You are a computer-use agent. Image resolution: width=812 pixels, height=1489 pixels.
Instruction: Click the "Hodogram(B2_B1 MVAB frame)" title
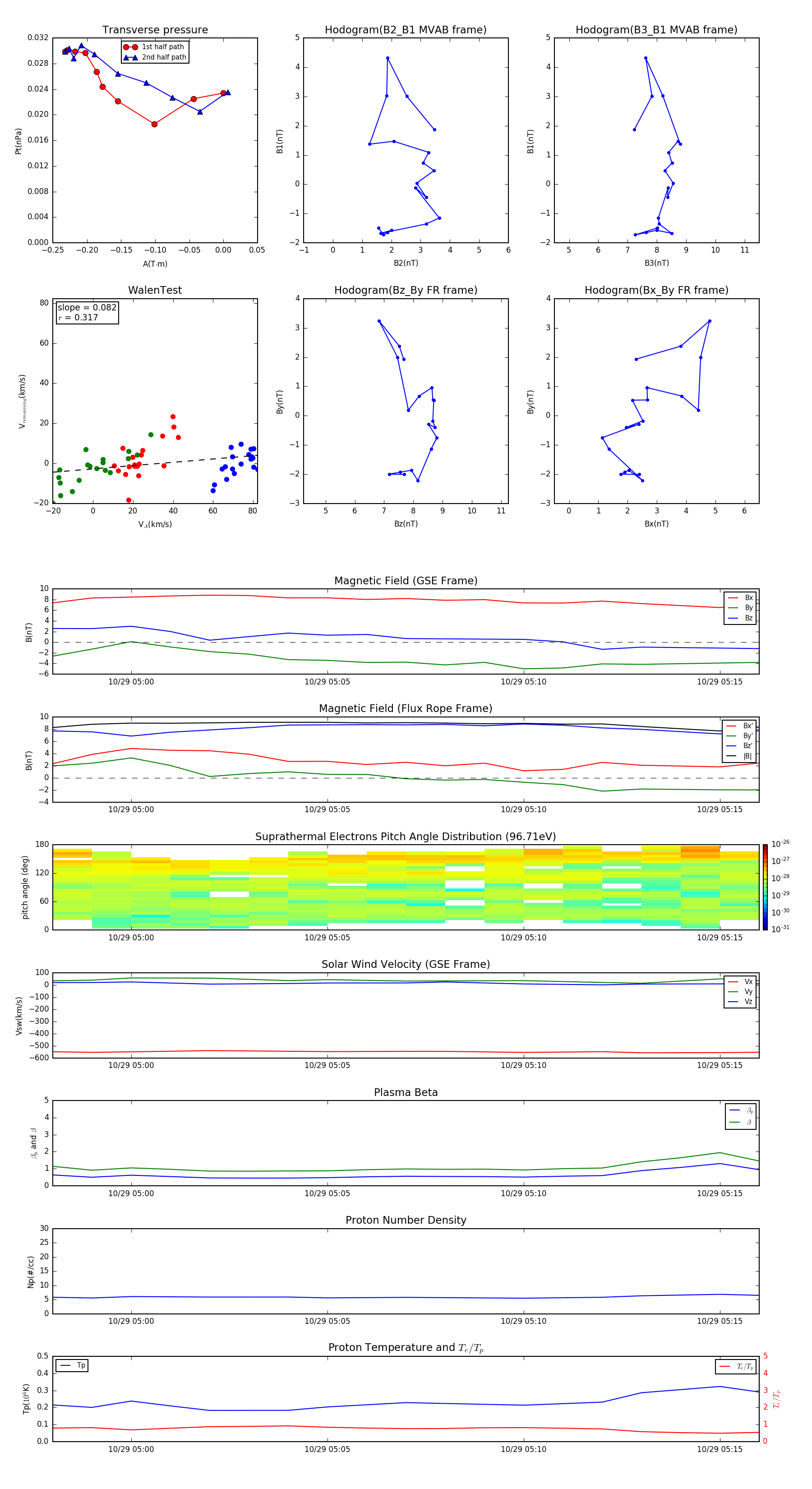(406, 30)
